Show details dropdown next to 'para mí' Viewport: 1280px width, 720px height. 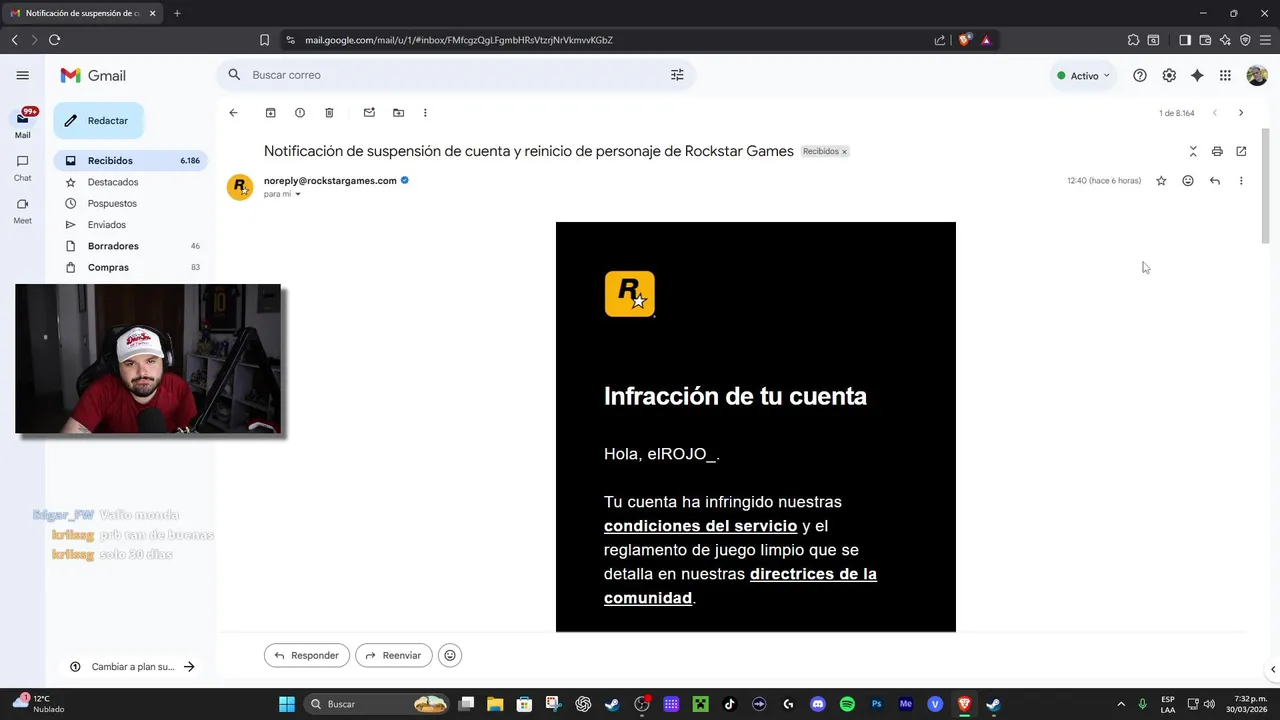pyautogui.click(x=298, y=194)
